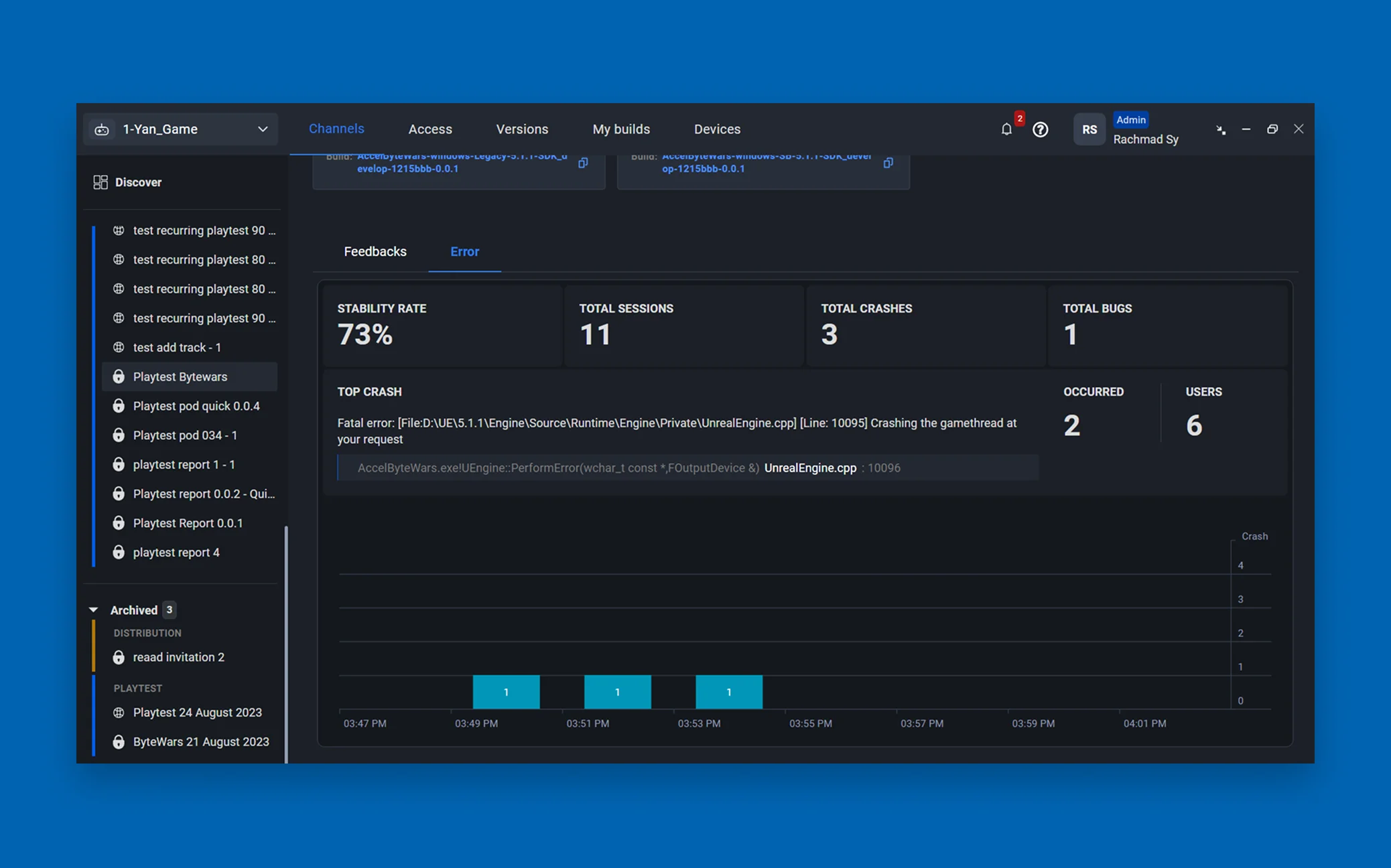
Task: Copy the Legacy build name
Action: click(583, 163)
